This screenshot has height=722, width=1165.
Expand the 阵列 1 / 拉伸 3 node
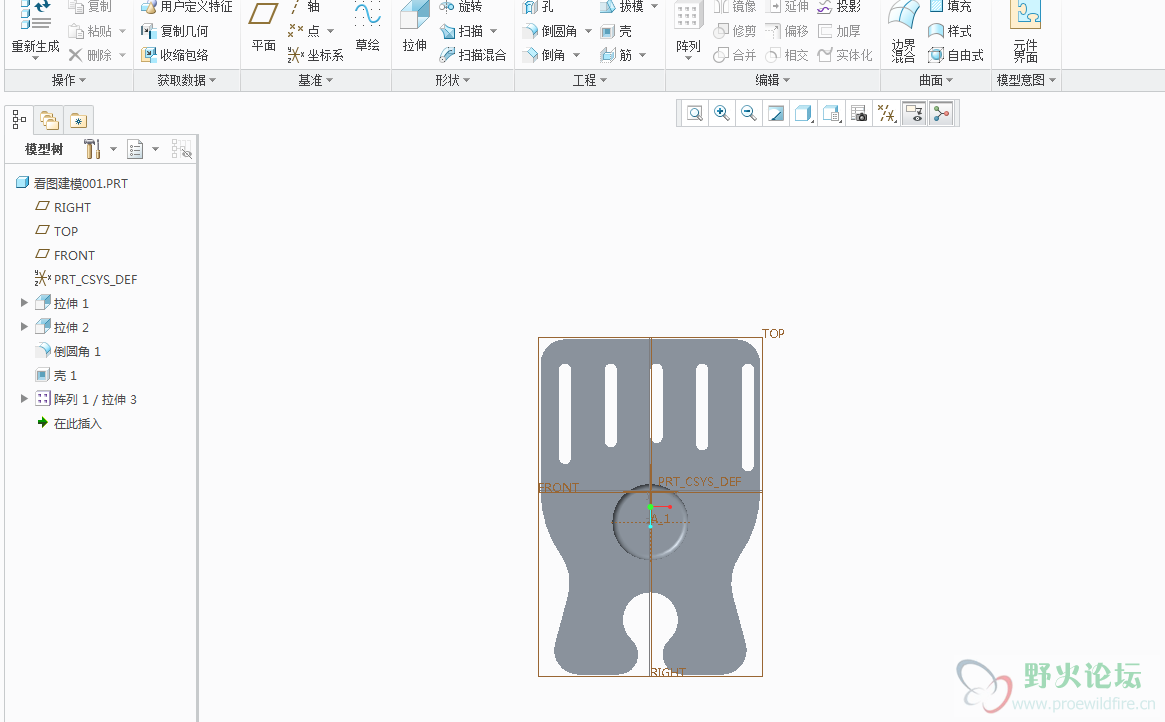pos(24,399)
